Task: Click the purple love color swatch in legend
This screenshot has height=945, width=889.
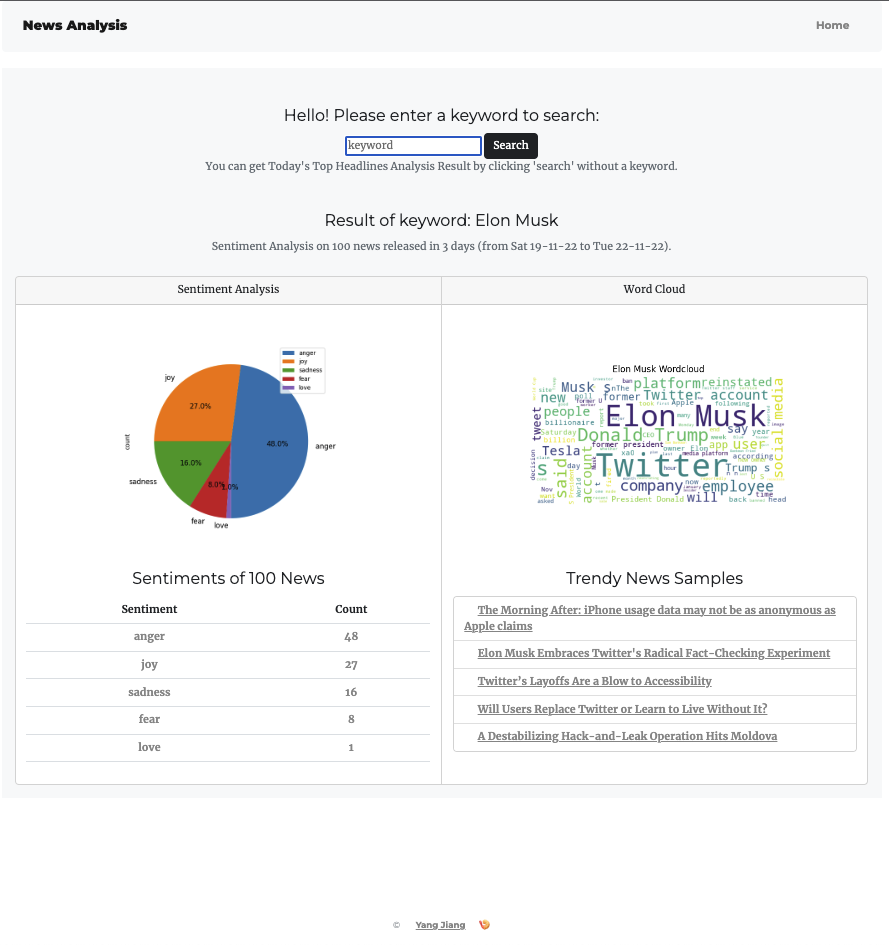Action: [288, 388]
